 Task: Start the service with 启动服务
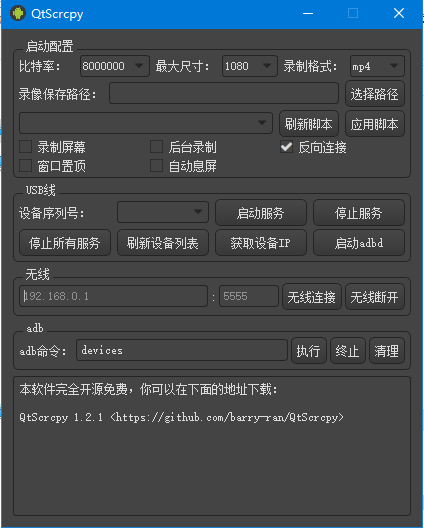(x=260, y=213)
